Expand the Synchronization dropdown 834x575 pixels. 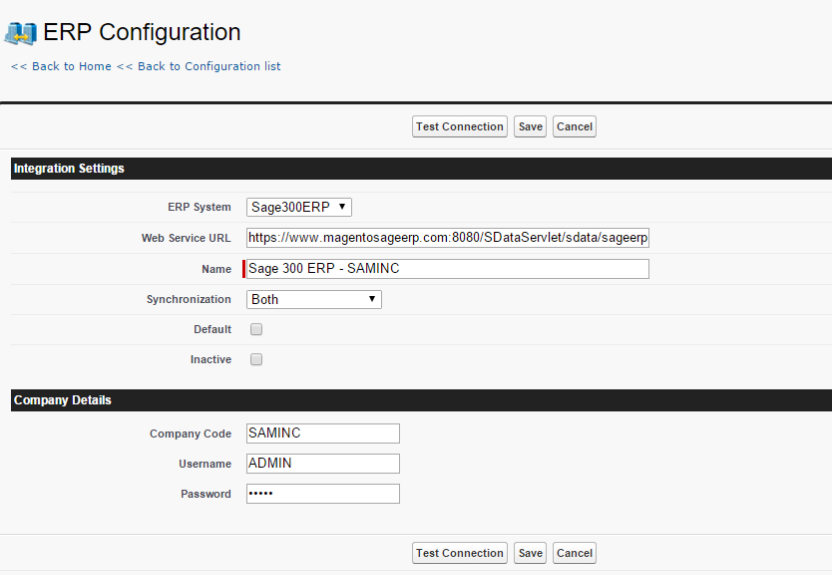click(314, 299)
